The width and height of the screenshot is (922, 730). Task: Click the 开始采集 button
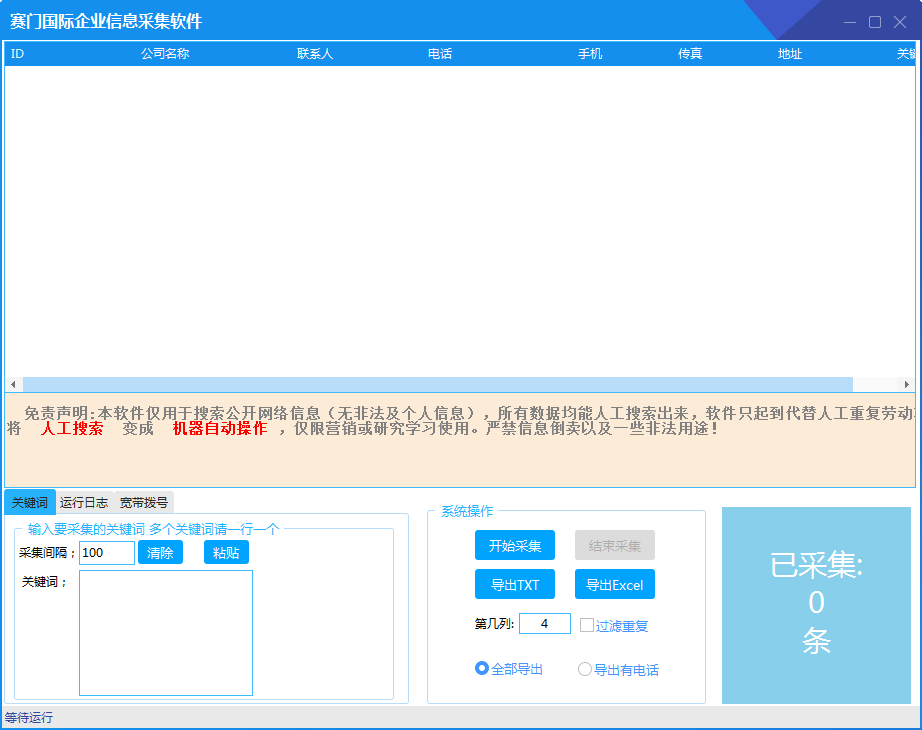515,545
